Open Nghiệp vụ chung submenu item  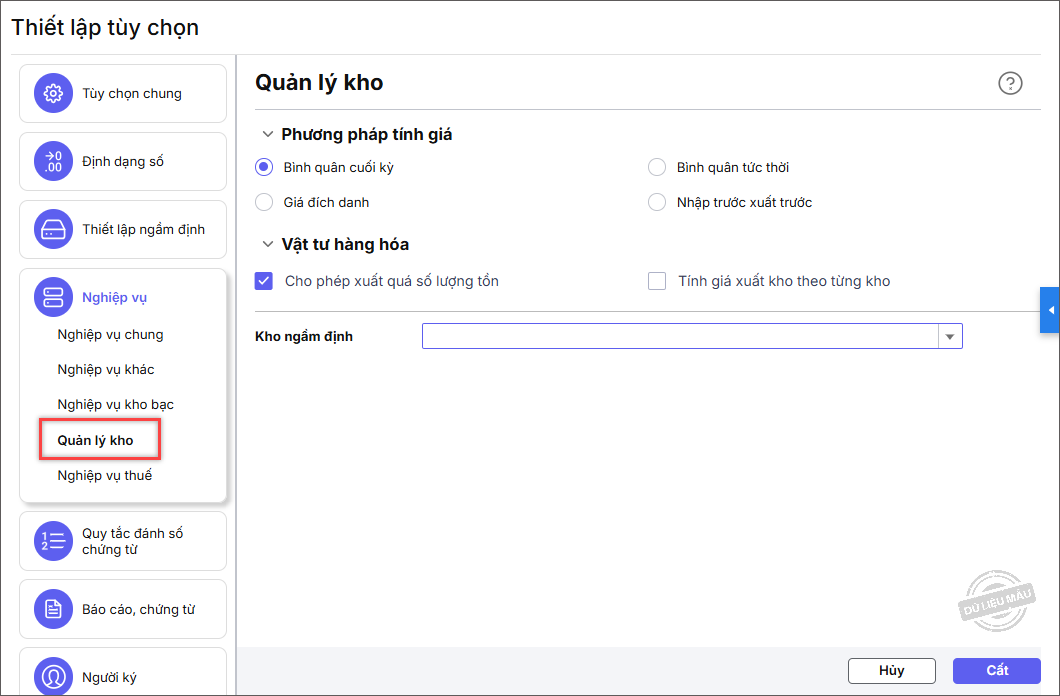point(110,334)
